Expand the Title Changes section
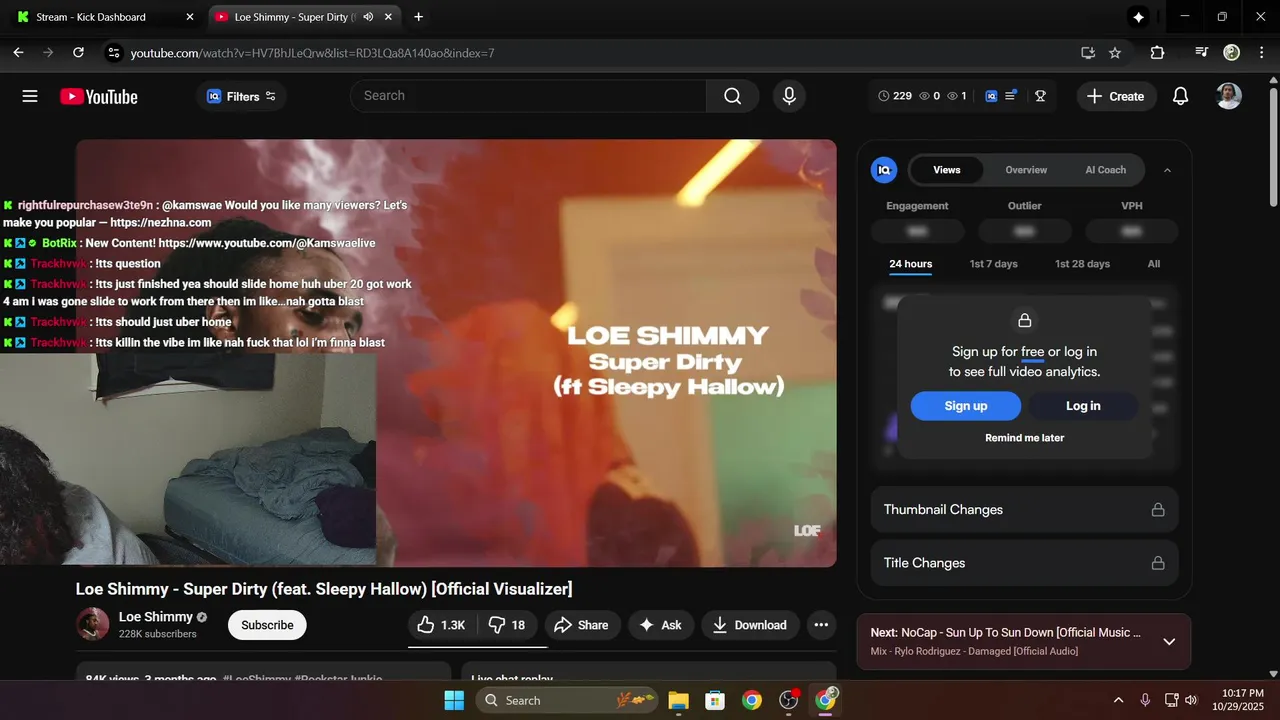Viewport: 1280px width, 720px height. [1024, 563]
